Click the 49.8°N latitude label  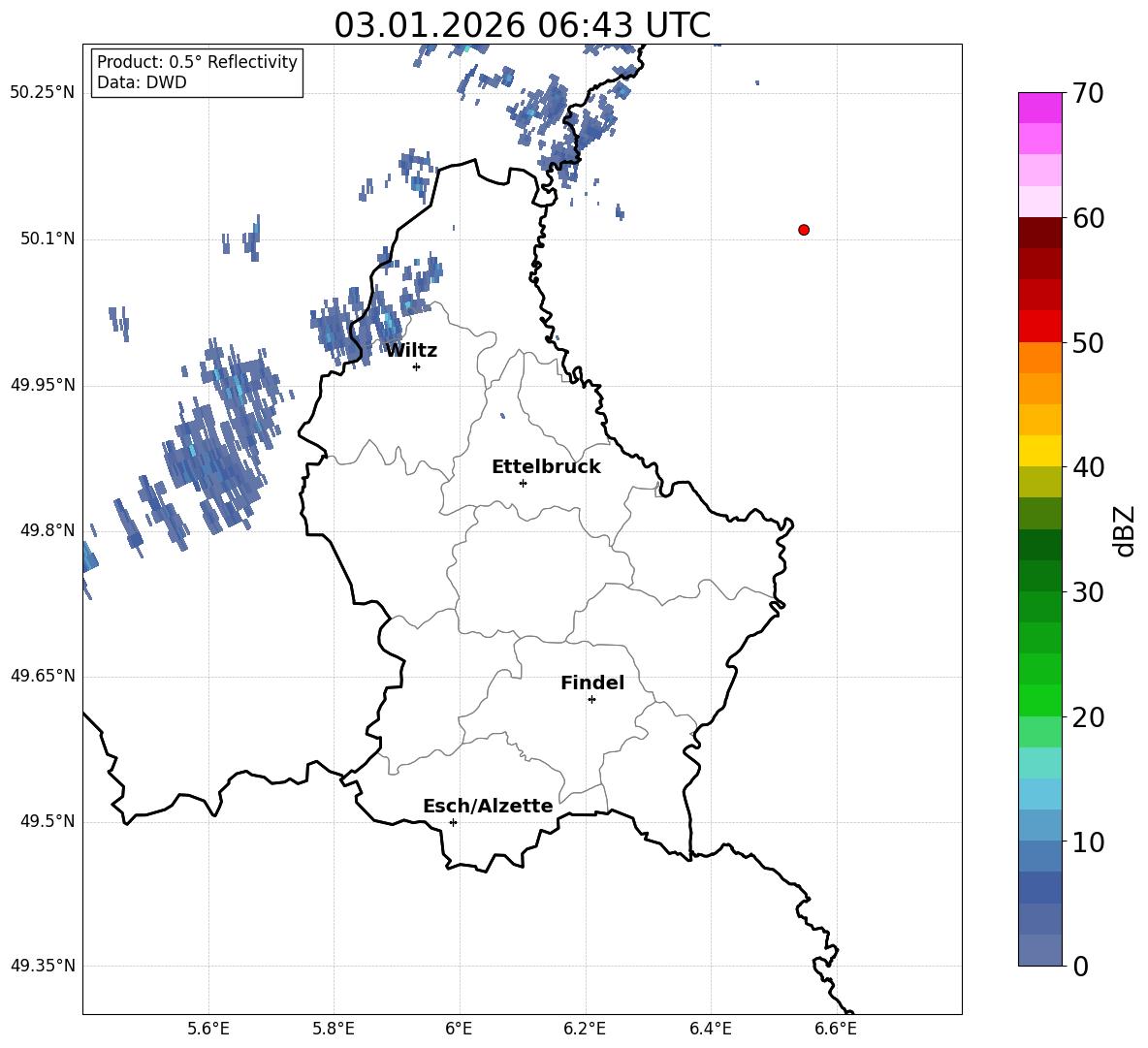pos(48,530)
